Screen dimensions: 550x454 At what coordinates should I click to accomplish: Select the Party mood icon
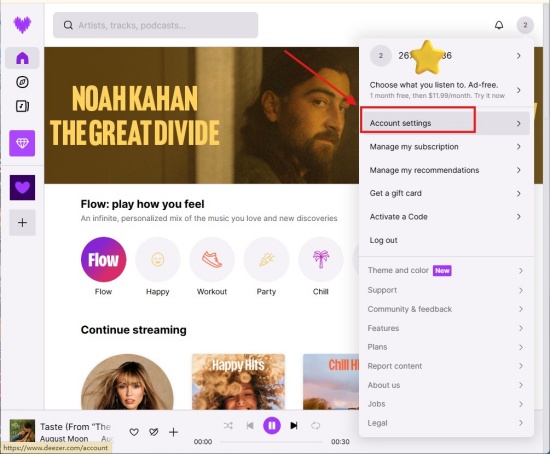tap(266, 260)
